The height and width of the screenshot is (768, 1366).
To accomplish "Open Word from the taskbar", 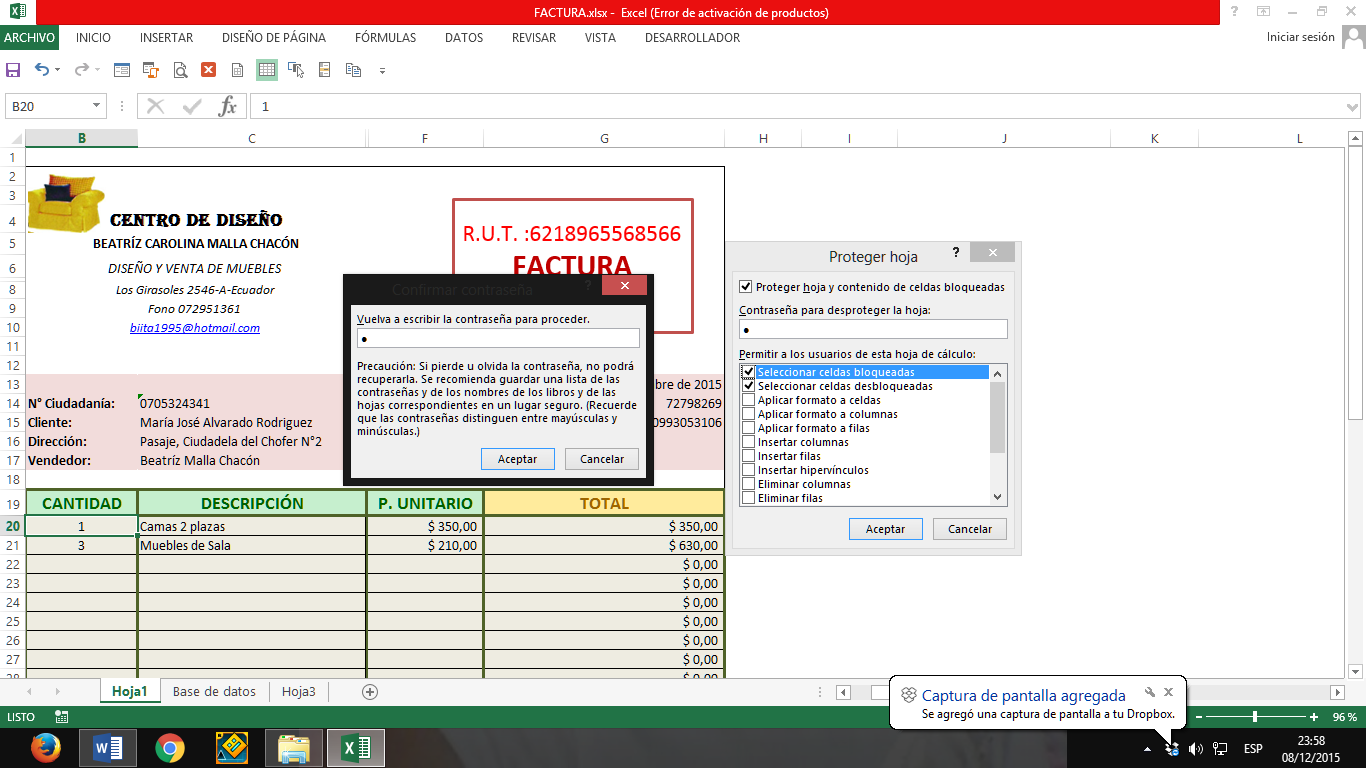I will tap(107, 748).
